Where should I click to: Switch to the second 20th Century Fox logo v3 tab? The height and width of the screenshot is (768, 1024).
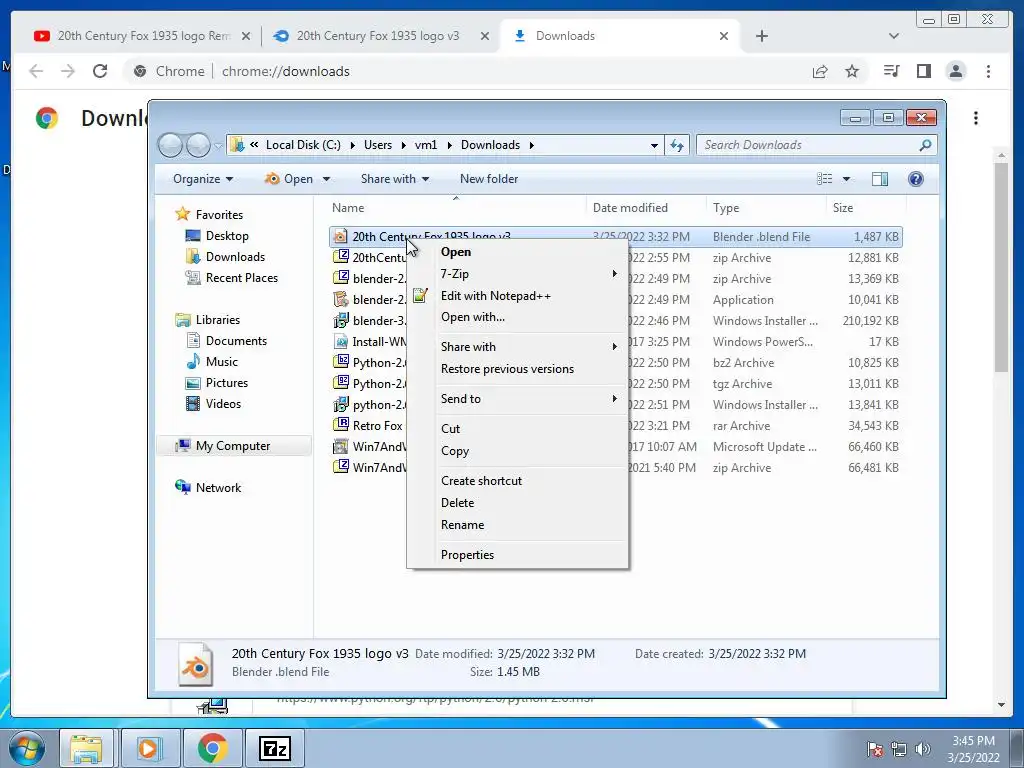(377, 36)
